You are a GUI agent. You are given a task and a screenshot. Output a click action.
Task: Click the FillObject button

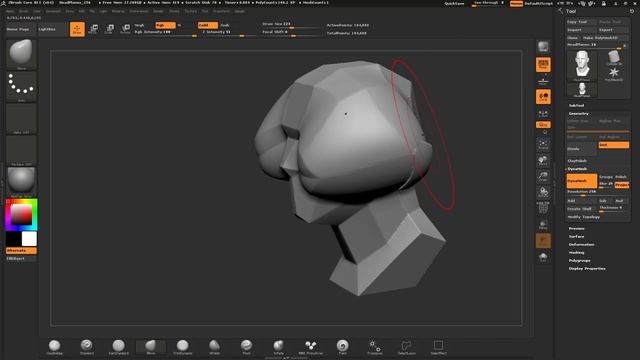(x=21, y=258)
